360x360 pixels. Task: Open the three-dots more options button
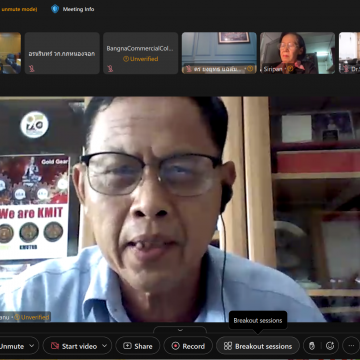pyautogui.click(x=351, y=346)
